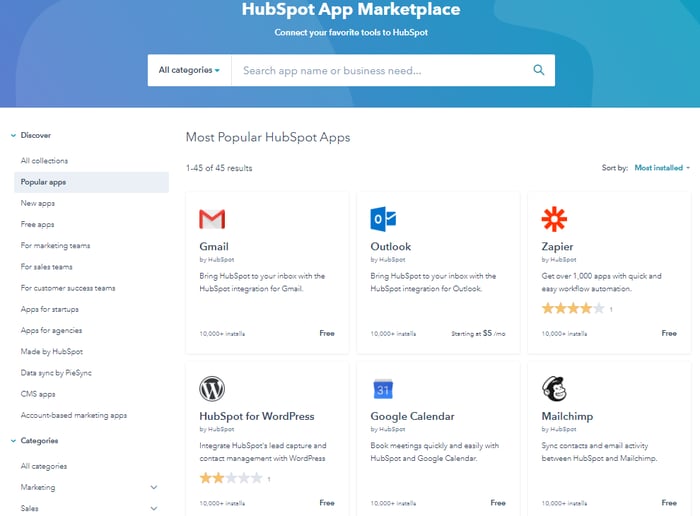This screenshot has height=516, width=700.
Task: Expand the Marketing category chevron
Action: pyautogui.click(x=153, y=488)
